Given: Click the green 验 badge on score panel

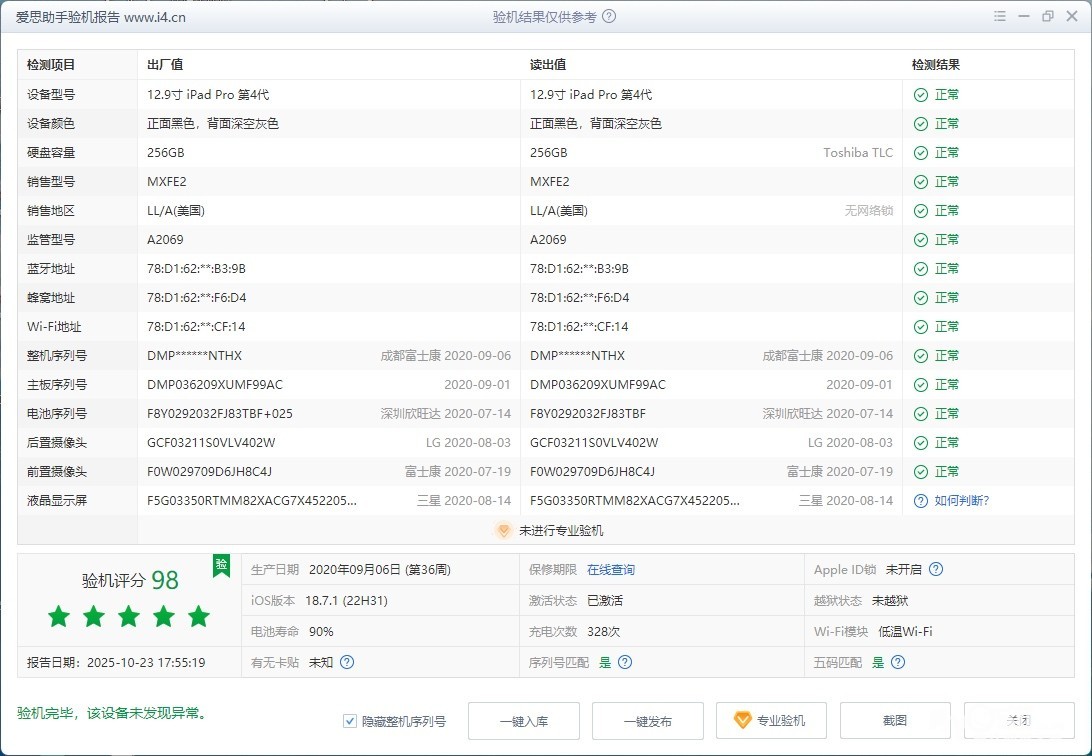Looking at the screenshot, I should 221,565.
